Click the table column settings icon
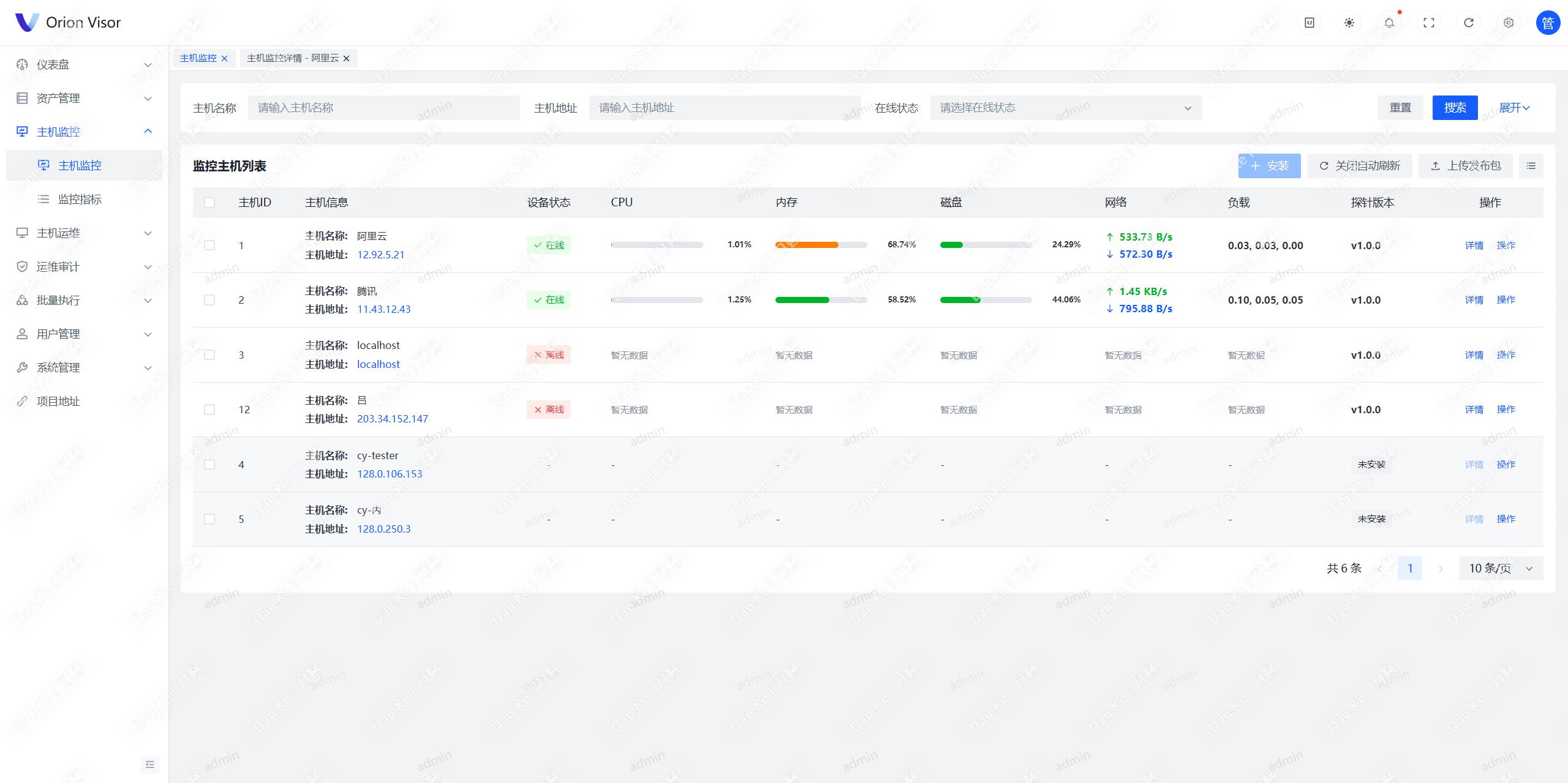 click(x=1531, y=166)
